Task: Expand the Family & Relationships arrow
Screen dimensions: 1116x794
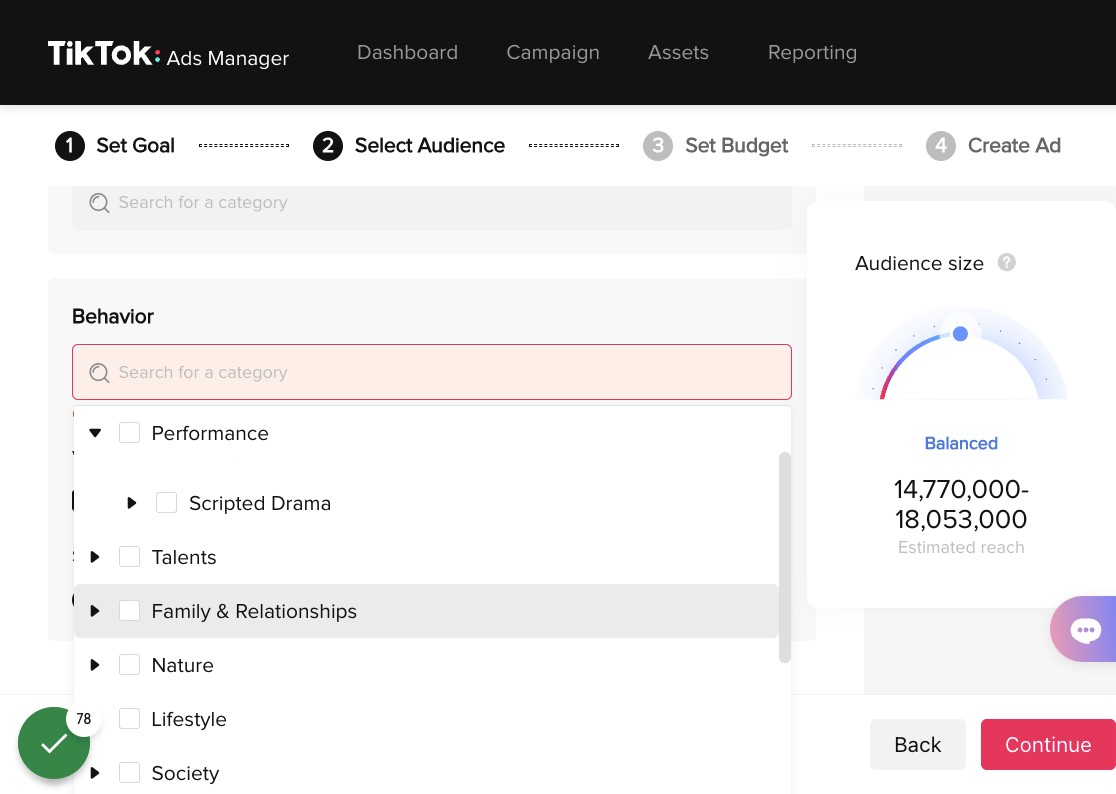Action: 95,610
